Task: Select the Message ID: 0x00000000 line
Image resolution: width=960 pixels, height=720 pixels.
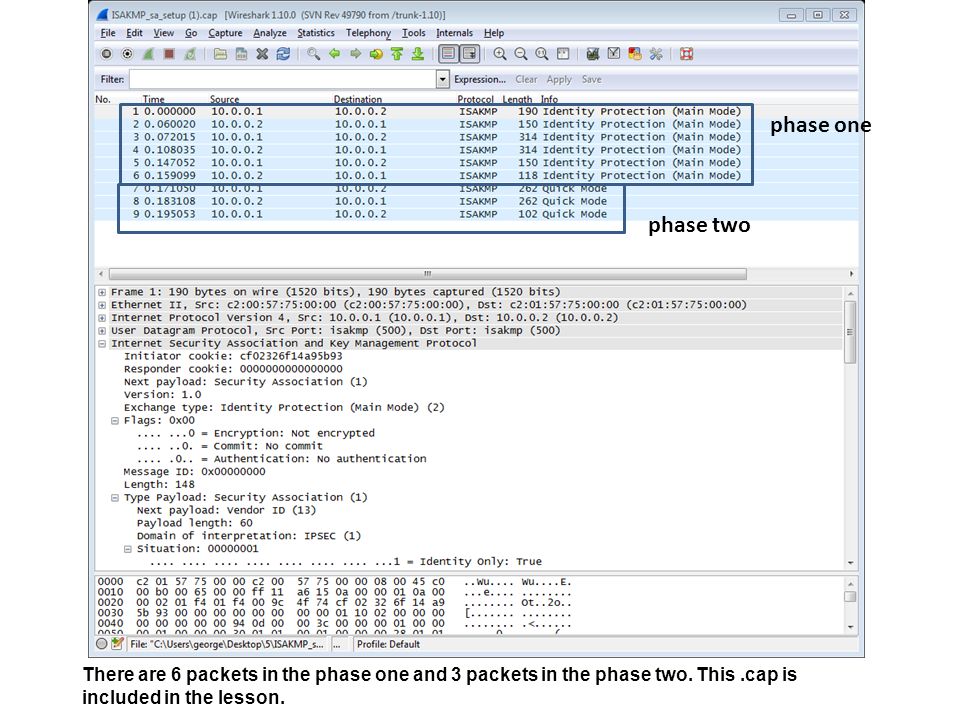Action: click(x=194, y=472)
